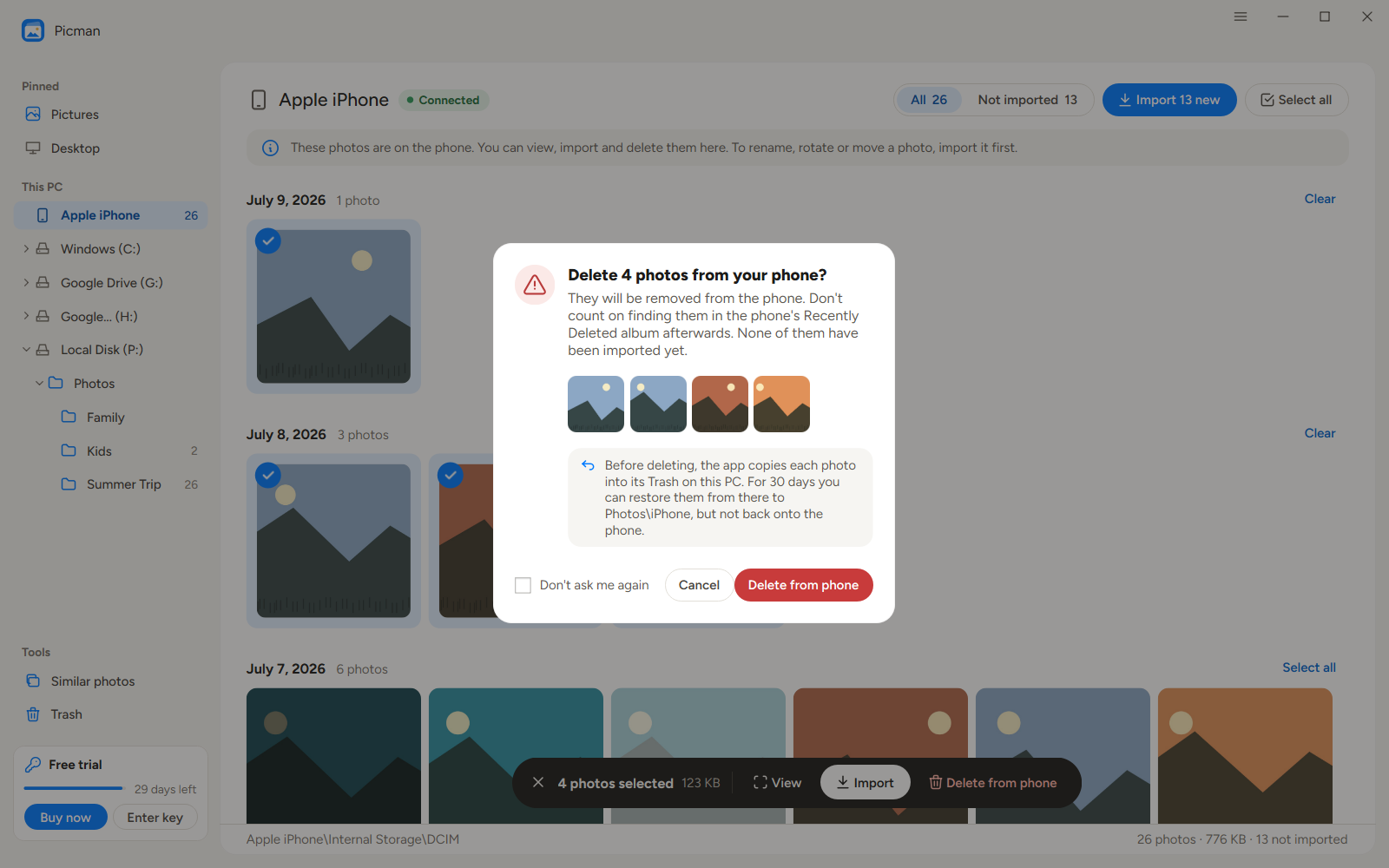Collapse the Photos folder node
This screenshot has height=868, width=1389.
[39, 384]
